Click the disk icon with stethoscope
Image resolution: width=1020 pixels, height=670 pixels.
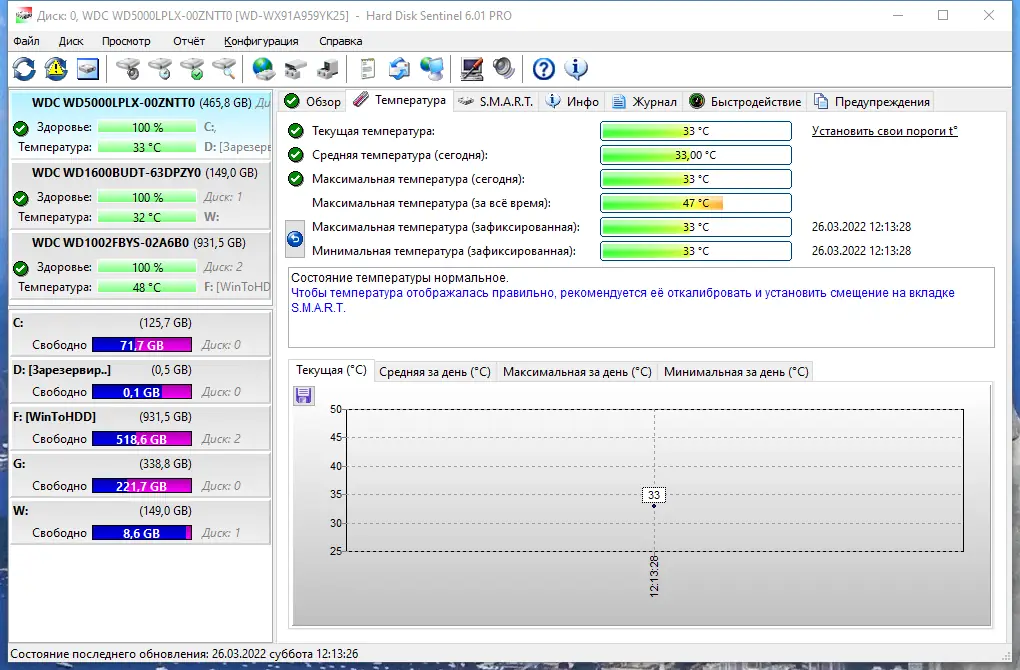[x=128, y=68]
